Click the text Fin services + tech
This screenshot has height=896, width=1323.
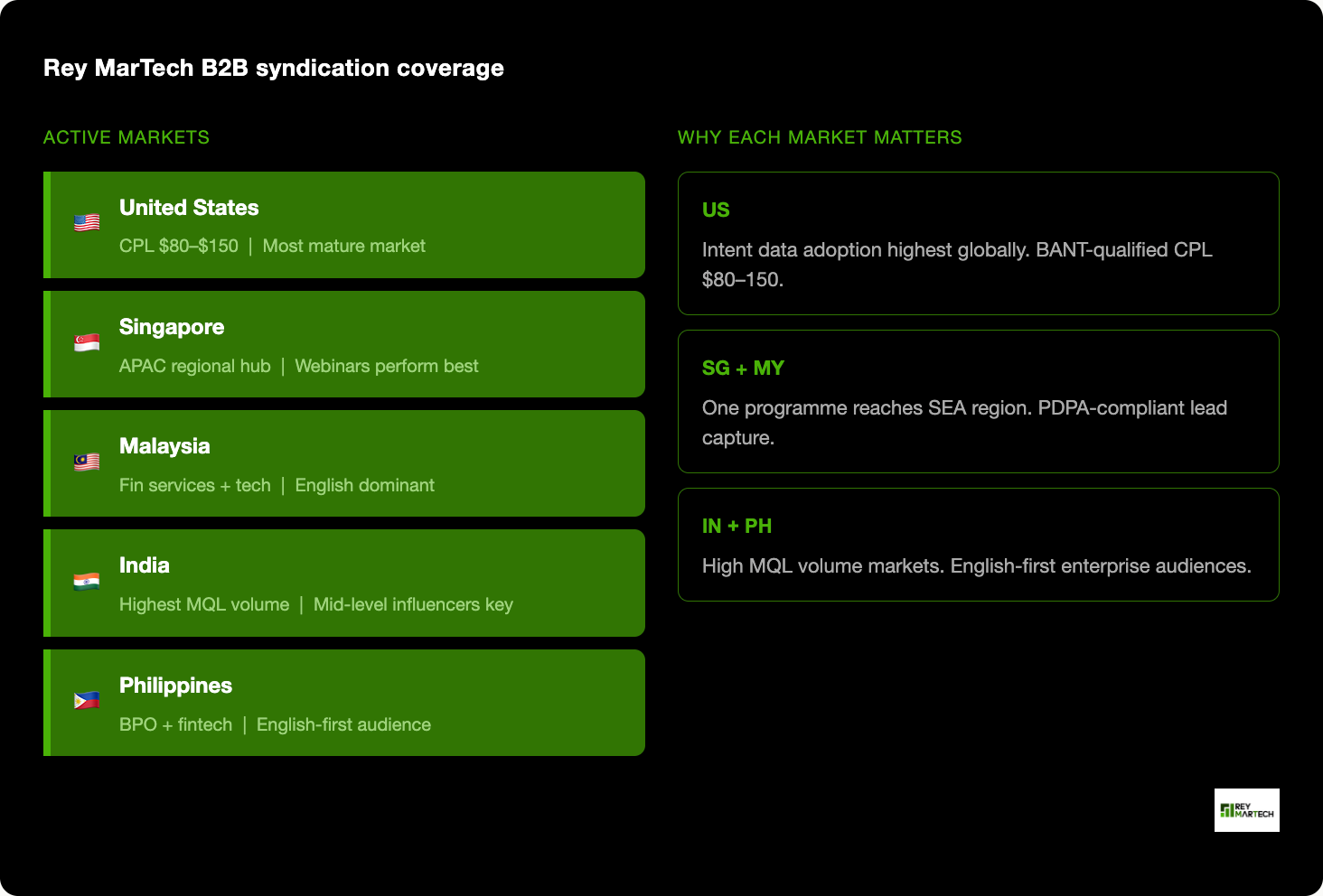coord(195,485)
